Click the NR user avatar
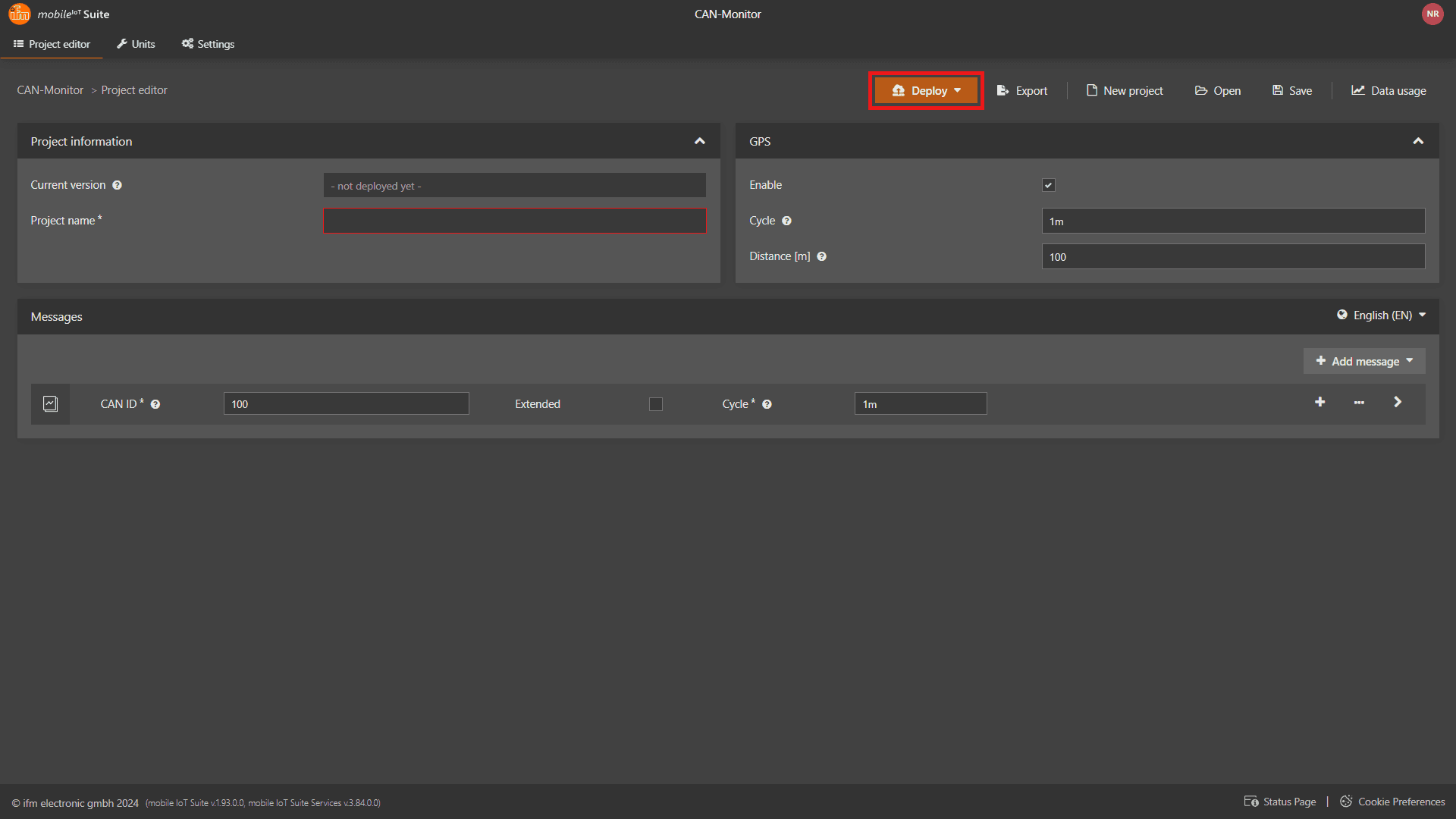The image size is (1456, 819). pyautogui.click(x=1432, y=14)
